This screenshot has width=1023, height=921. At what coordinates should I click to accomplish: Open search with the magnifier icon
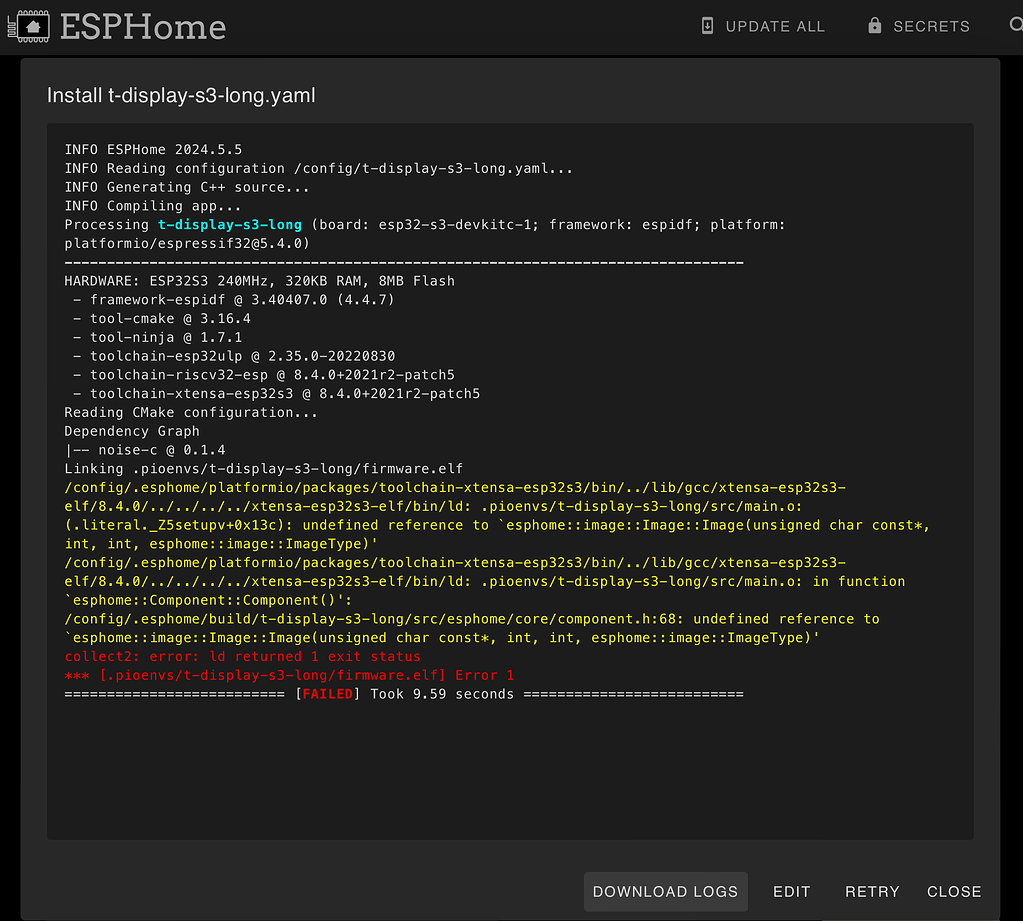[1014, 26]
